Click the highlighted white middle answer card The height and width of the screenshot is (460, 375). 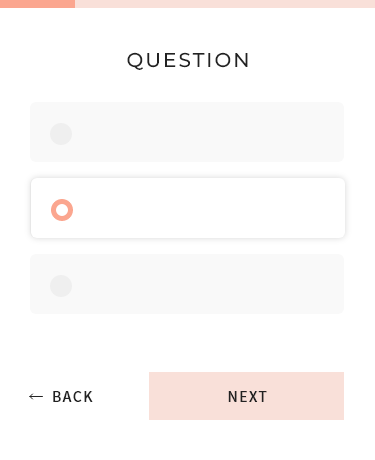pos(188,208)
